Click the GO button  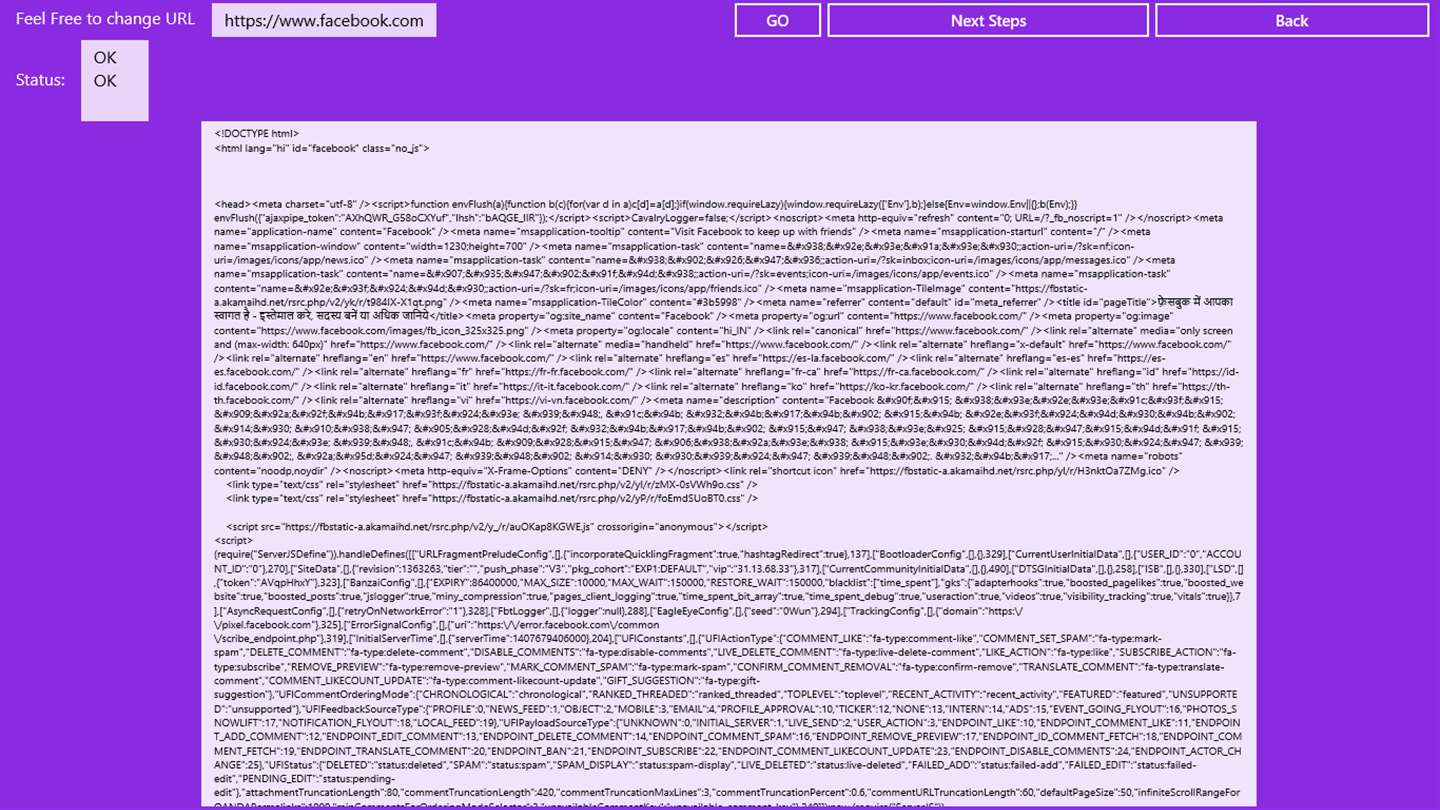point(777,20)
